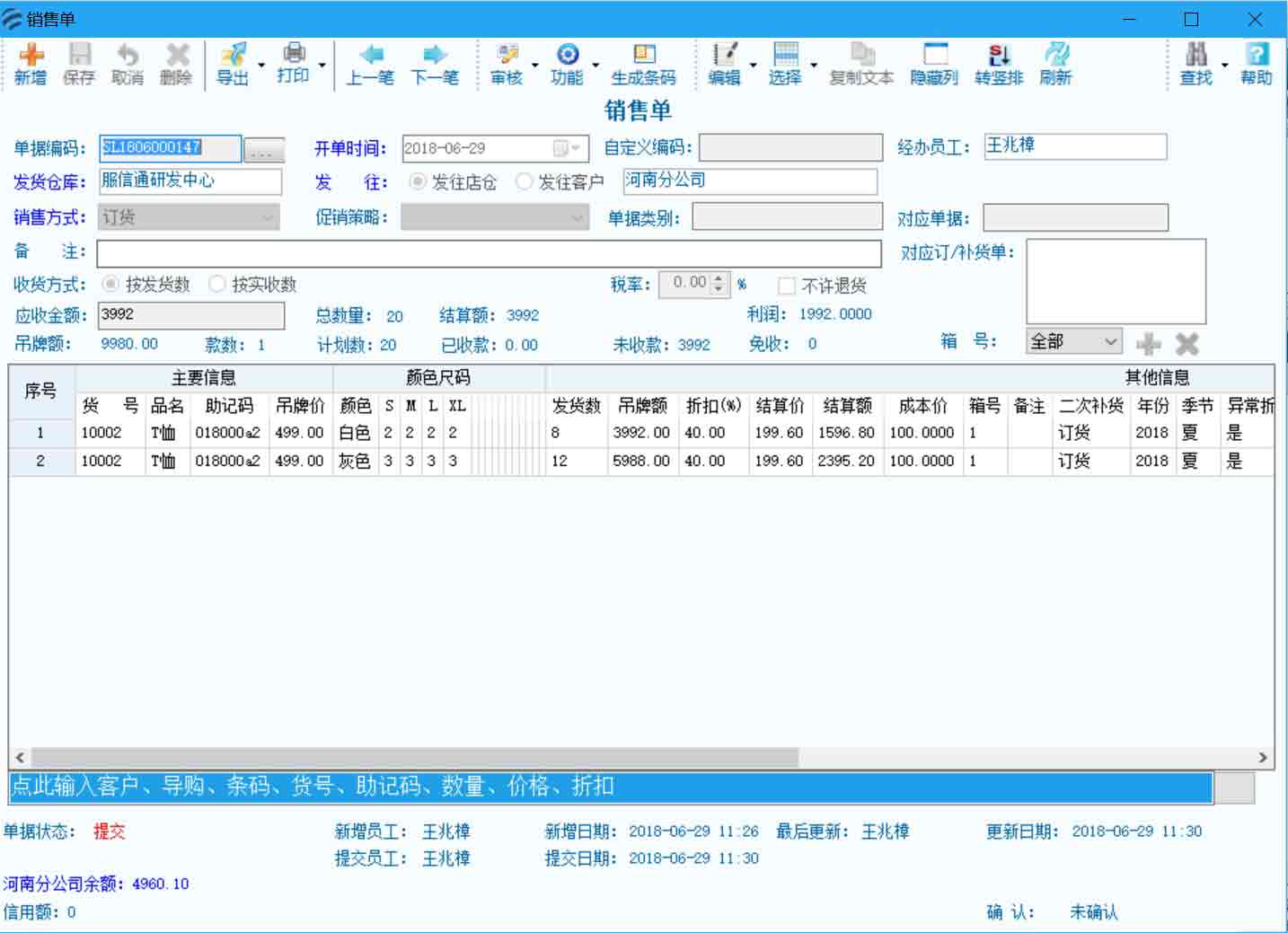This screenshot has width=1288, height=933.
Task: Click the 保存 (Save) toolbar icon
Action: pyautogui.click(x=79, y=64)
